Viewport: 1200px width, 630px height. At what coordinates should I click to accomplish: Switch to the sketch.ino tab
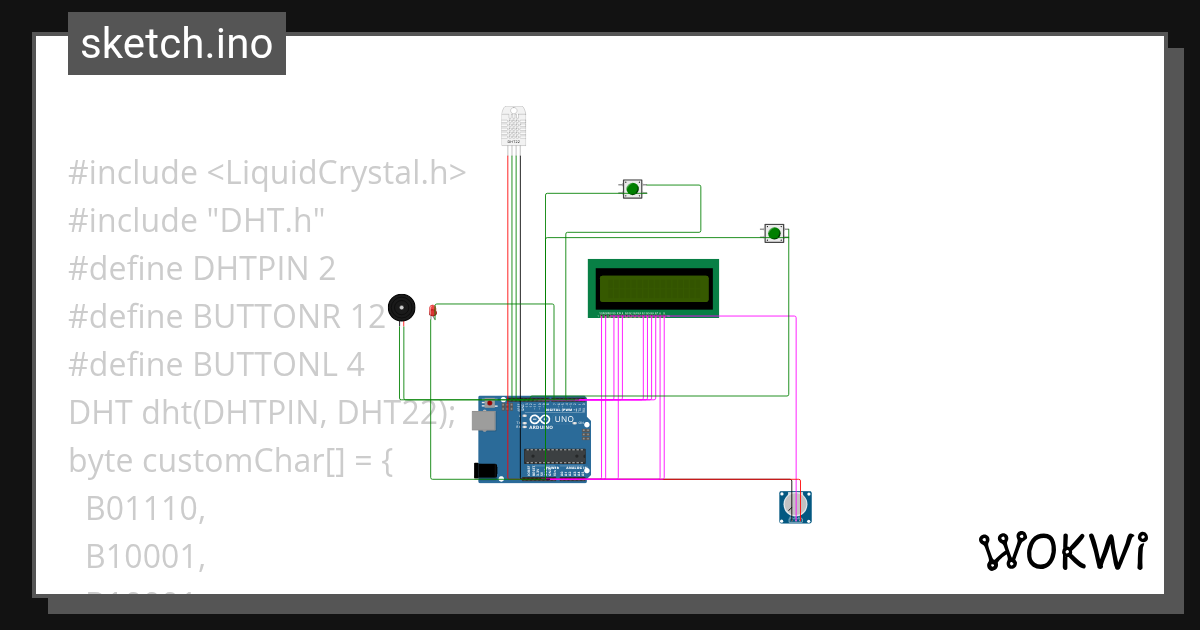(x=176, y=43)
